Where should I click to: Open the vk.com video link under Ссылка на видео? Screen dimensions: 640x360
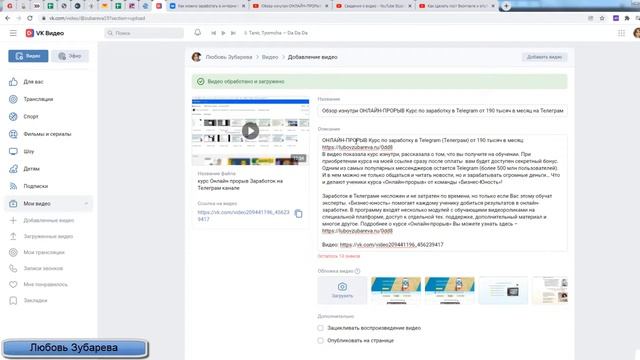243,216
